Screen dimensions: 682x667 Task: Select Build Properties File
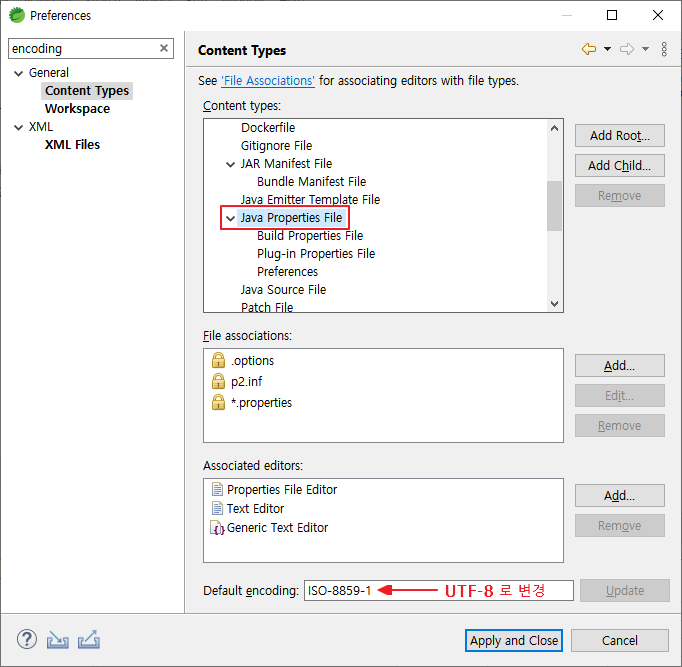pos(310,236)
